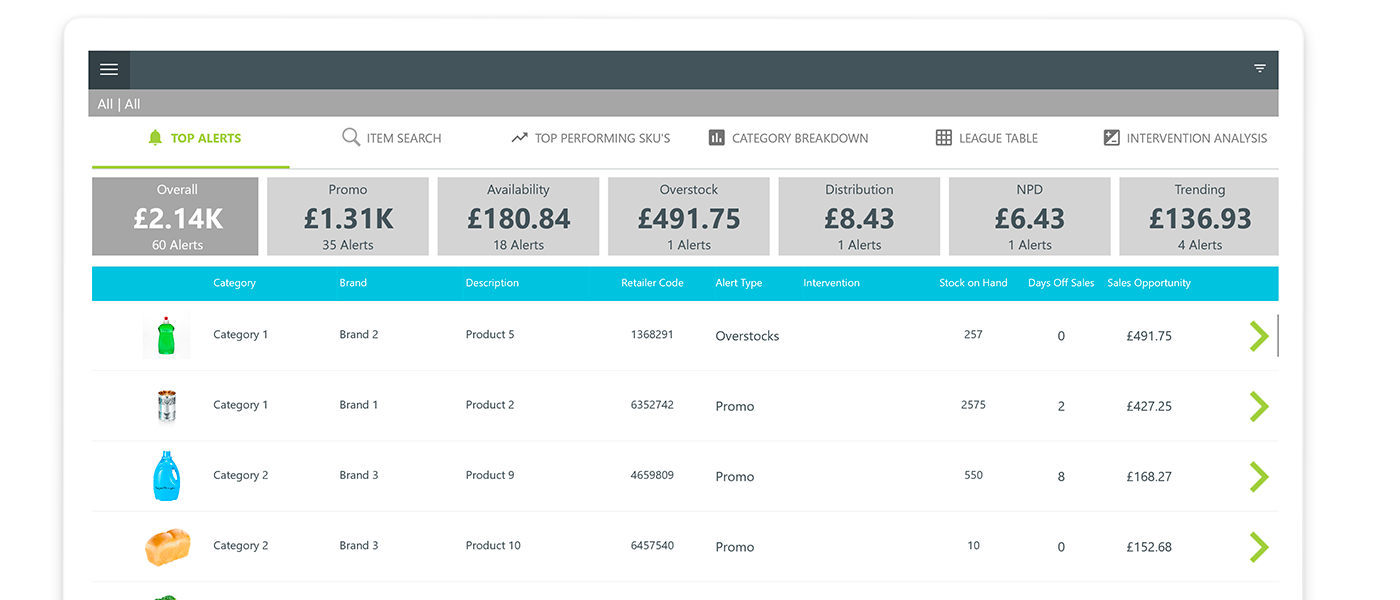This screenshot has width=1400, height=600.
Task: Click the tin can image for Product 2
Action: [x=166, y=405]
